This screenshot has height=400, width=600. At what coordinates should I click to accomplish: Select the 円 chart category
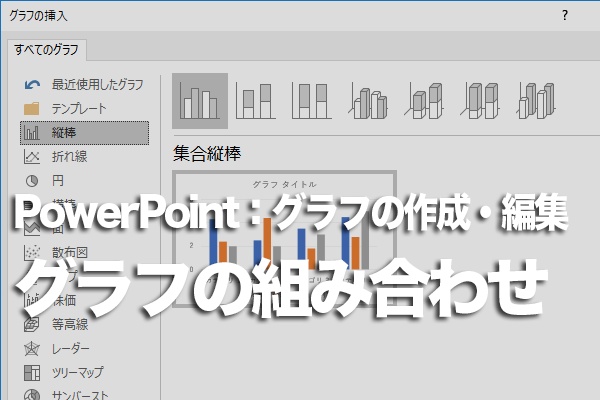(84, 181)
